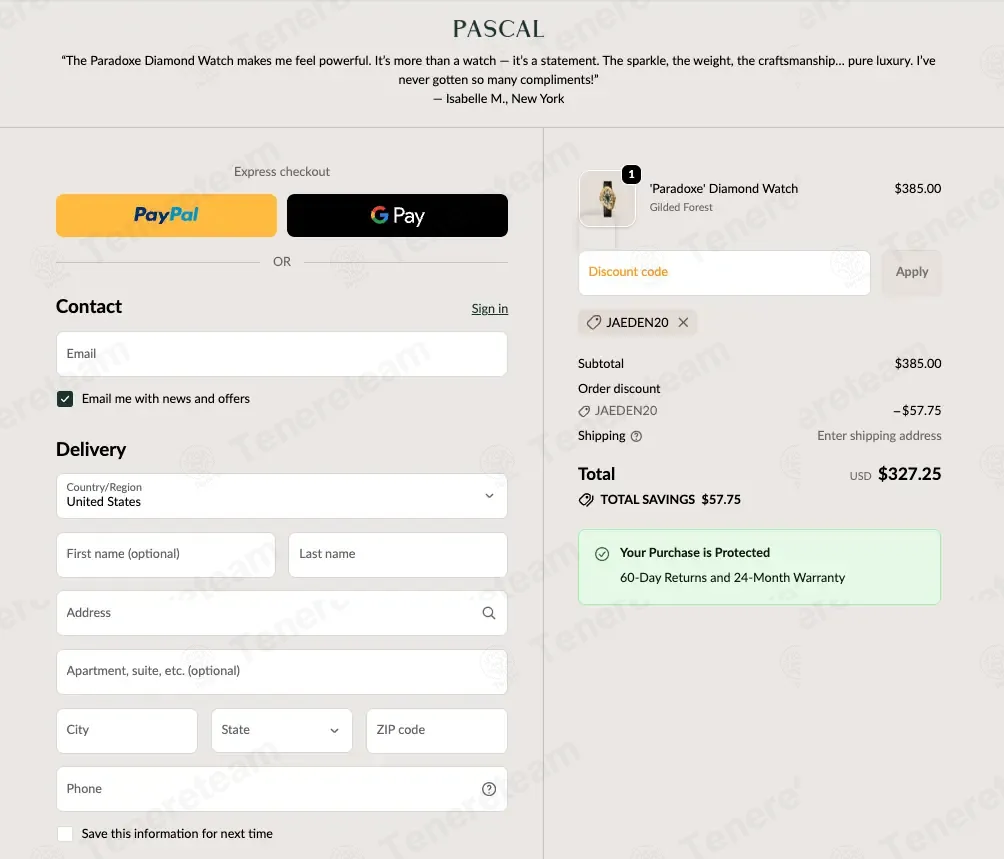Select the ZIP code field
Viewport: 1004px width, 859px height.
[436, 731]
